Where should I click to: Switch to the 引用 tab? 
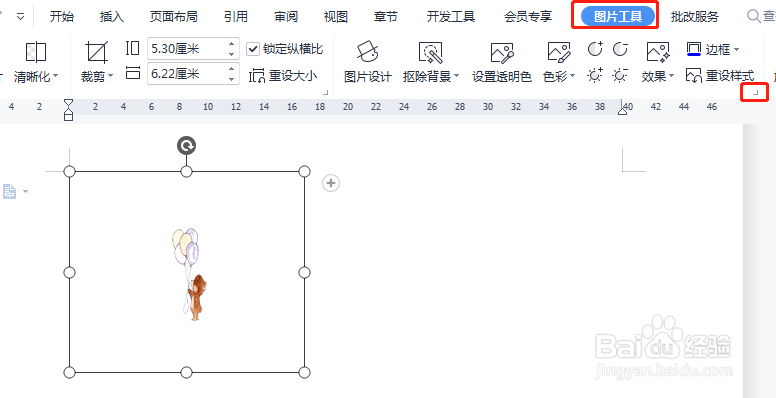click(236, 17)
